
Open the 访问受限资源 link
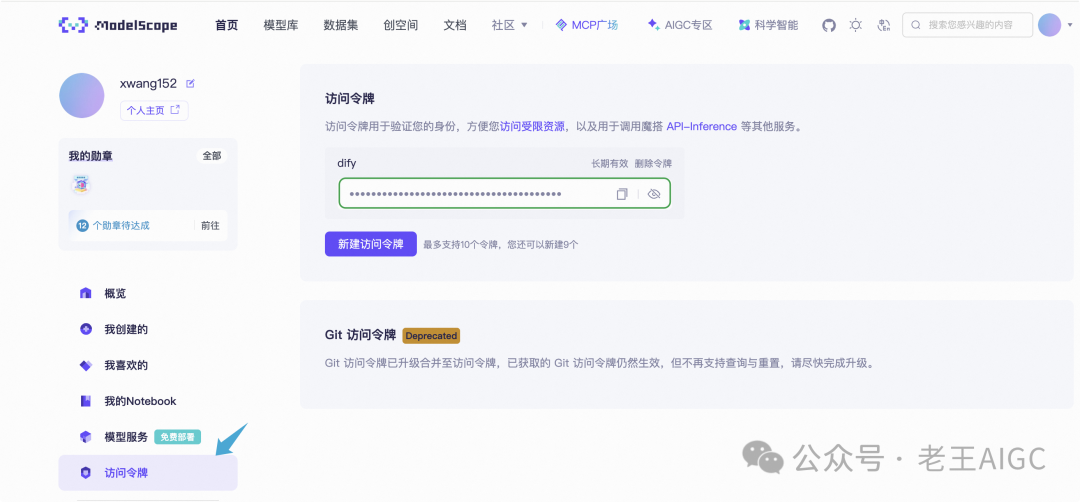point(532,127)
